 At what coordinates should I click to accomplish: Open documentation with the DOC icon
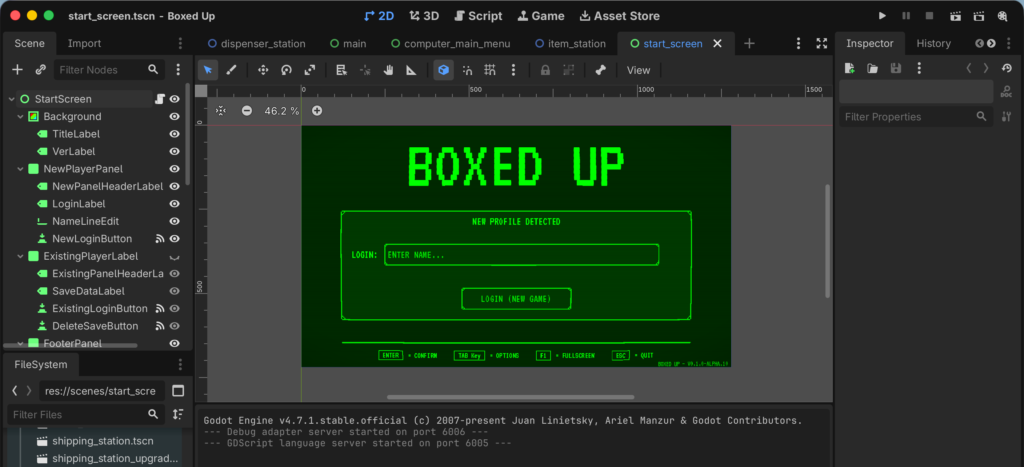1006,92
